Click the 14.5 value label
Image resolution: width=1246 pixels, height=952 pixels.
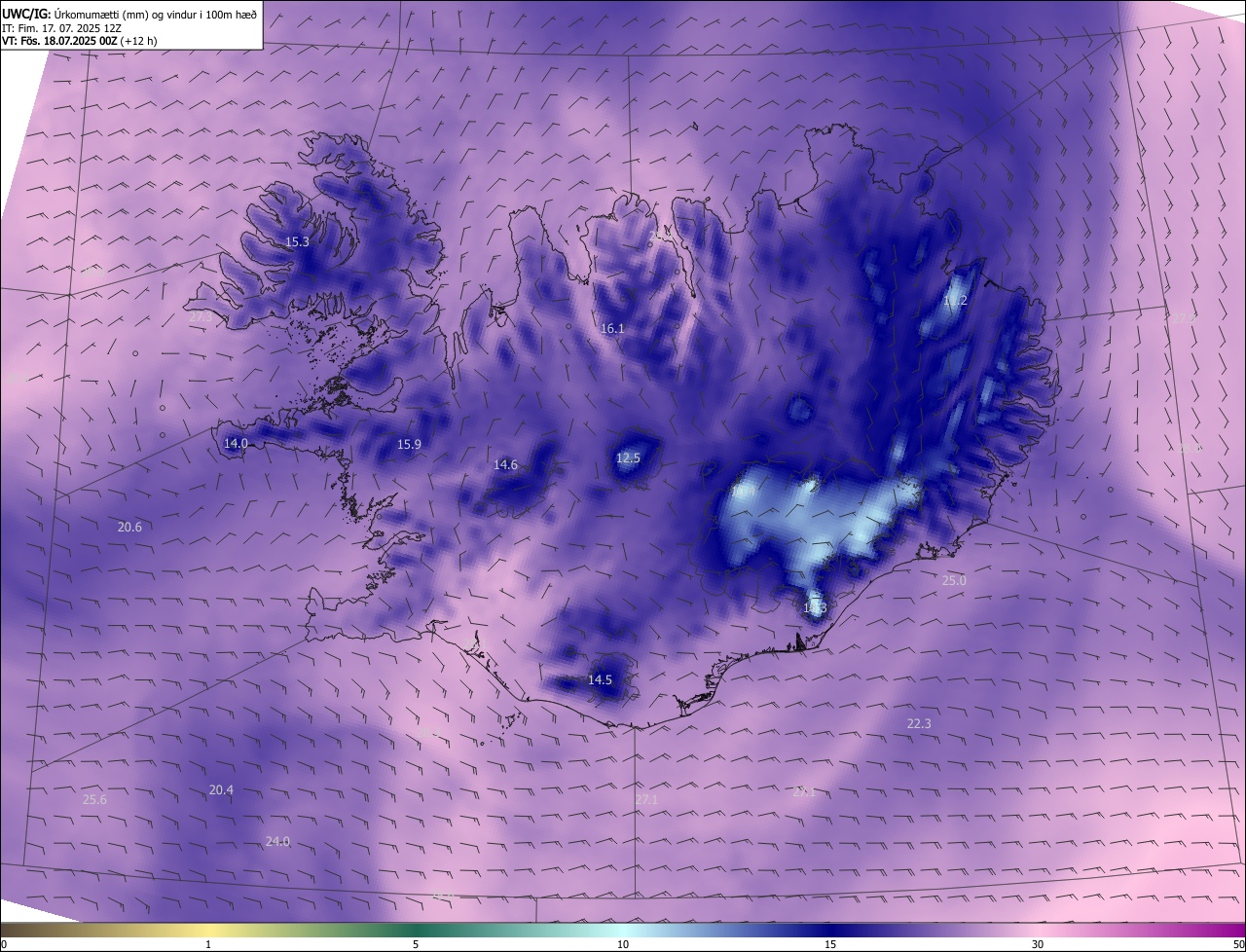(600, 679)
